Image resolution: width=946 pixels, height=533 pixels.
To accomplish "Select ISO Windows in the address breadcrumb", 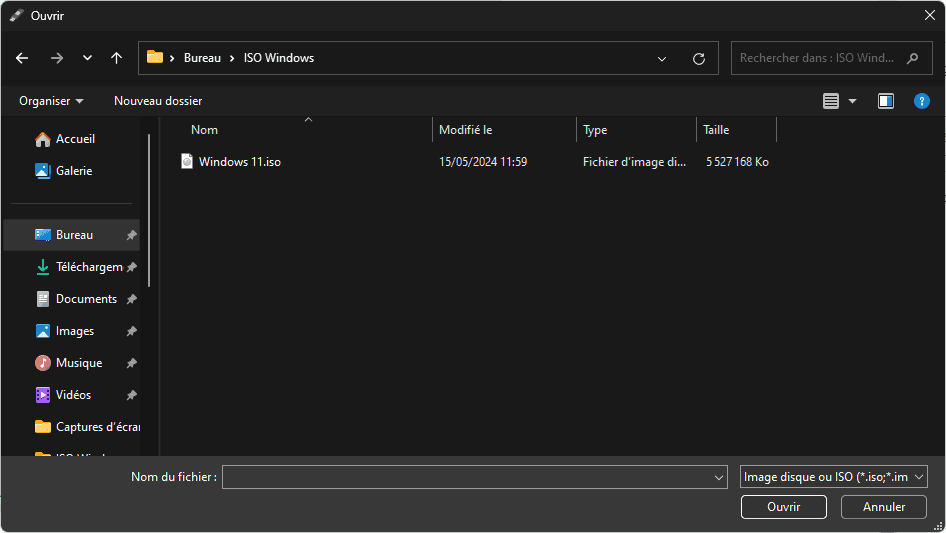I will click(x=279, y=58).
